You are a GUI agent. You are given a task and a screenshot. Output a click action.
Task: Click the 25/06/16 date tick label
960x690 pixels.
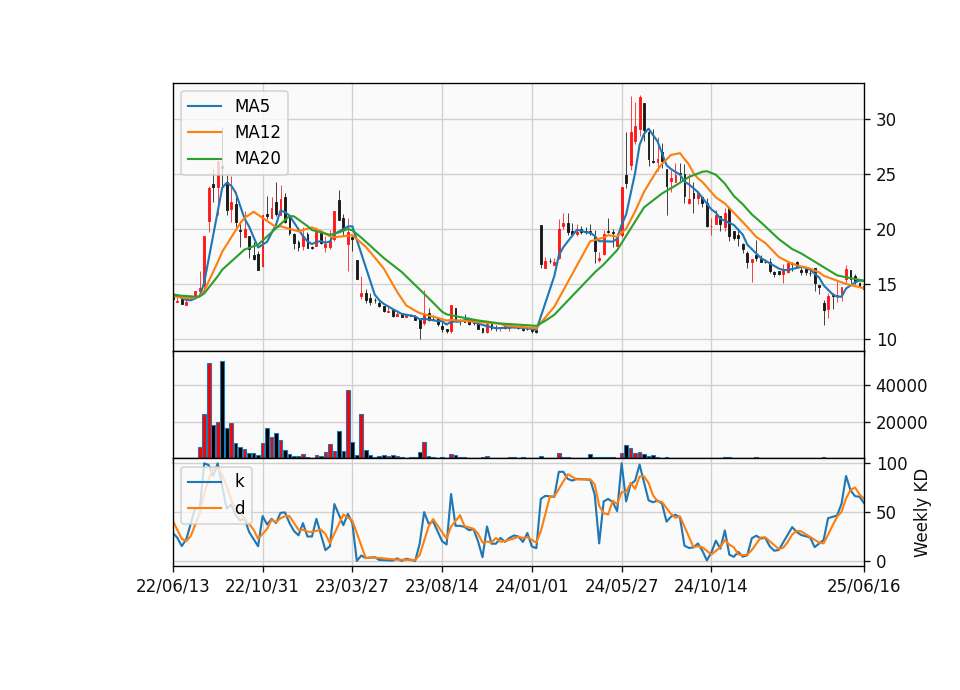pyautogui.click(x=864, y=586)
